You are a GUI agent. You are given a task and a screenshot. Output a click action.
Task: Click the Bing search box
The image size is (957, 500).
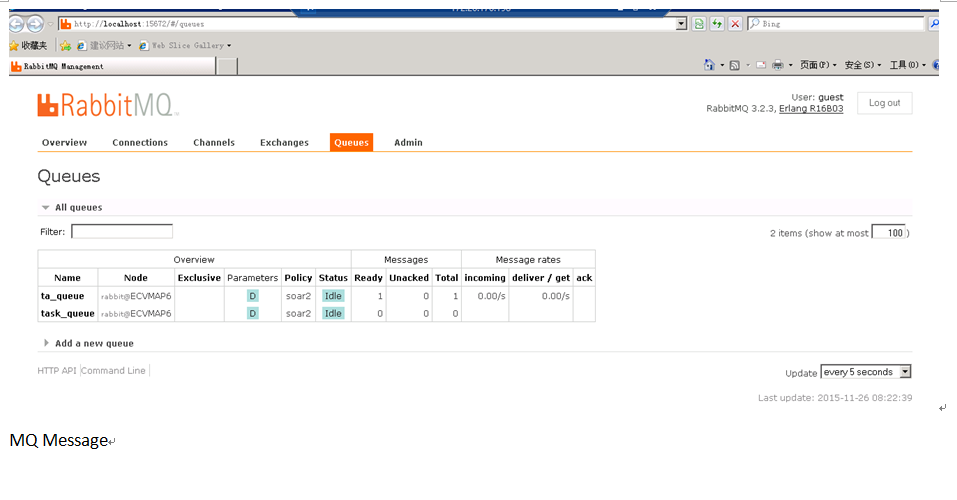[836, 24]
